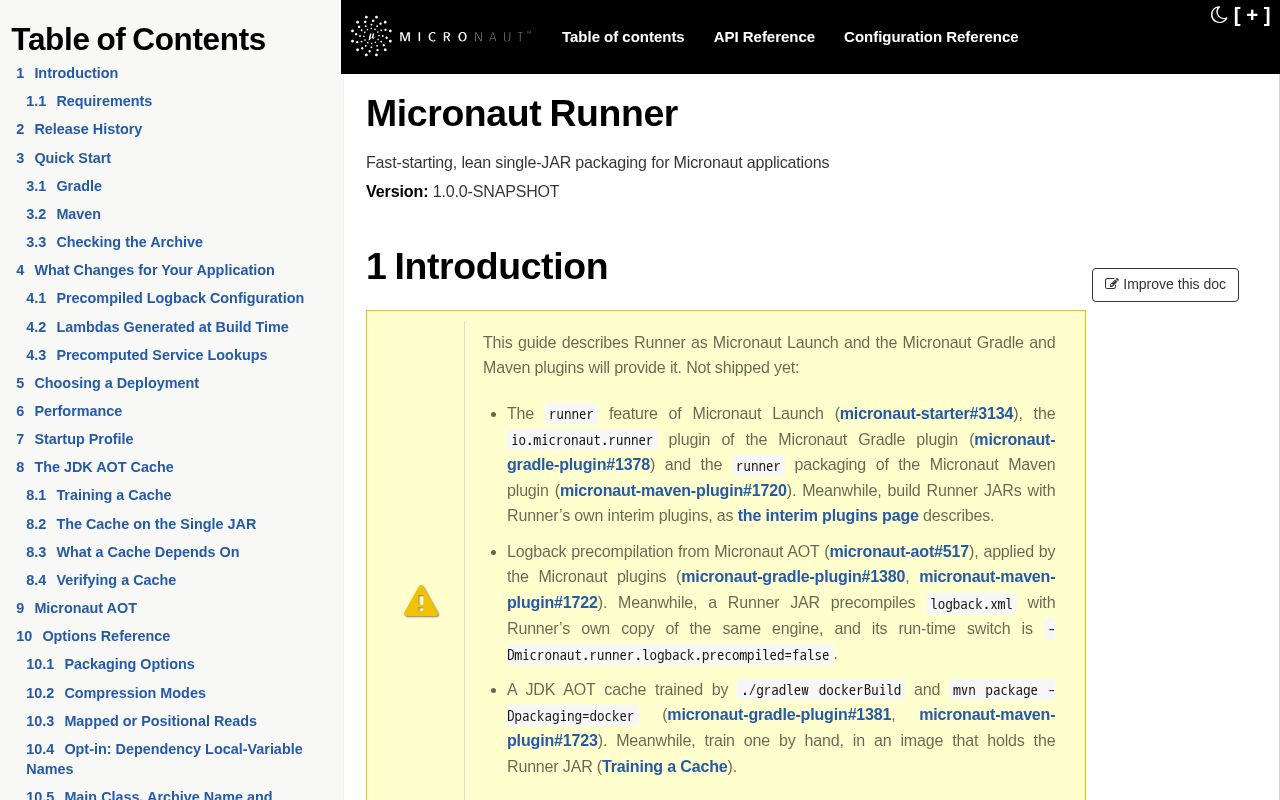Jump to 3 Quick Start section
Screen dimensions: 1280x800
click(x=63, y=158)
